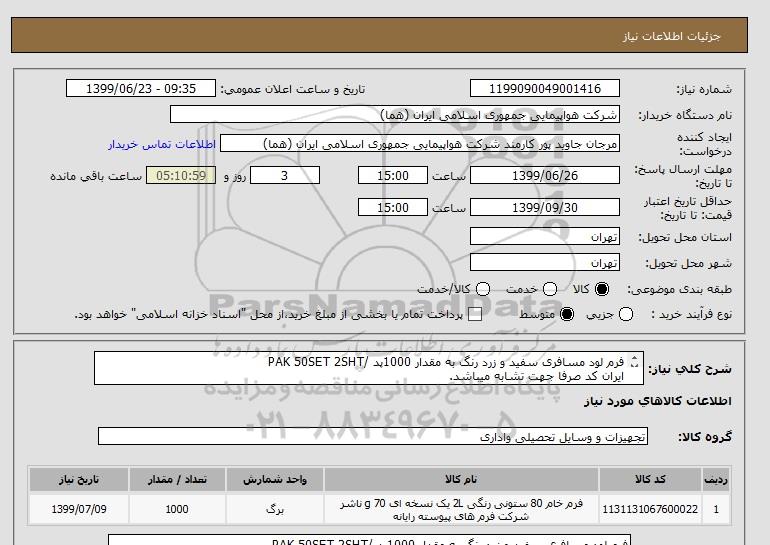
Task: Select the کالا radio button
Action: point(601,289)
